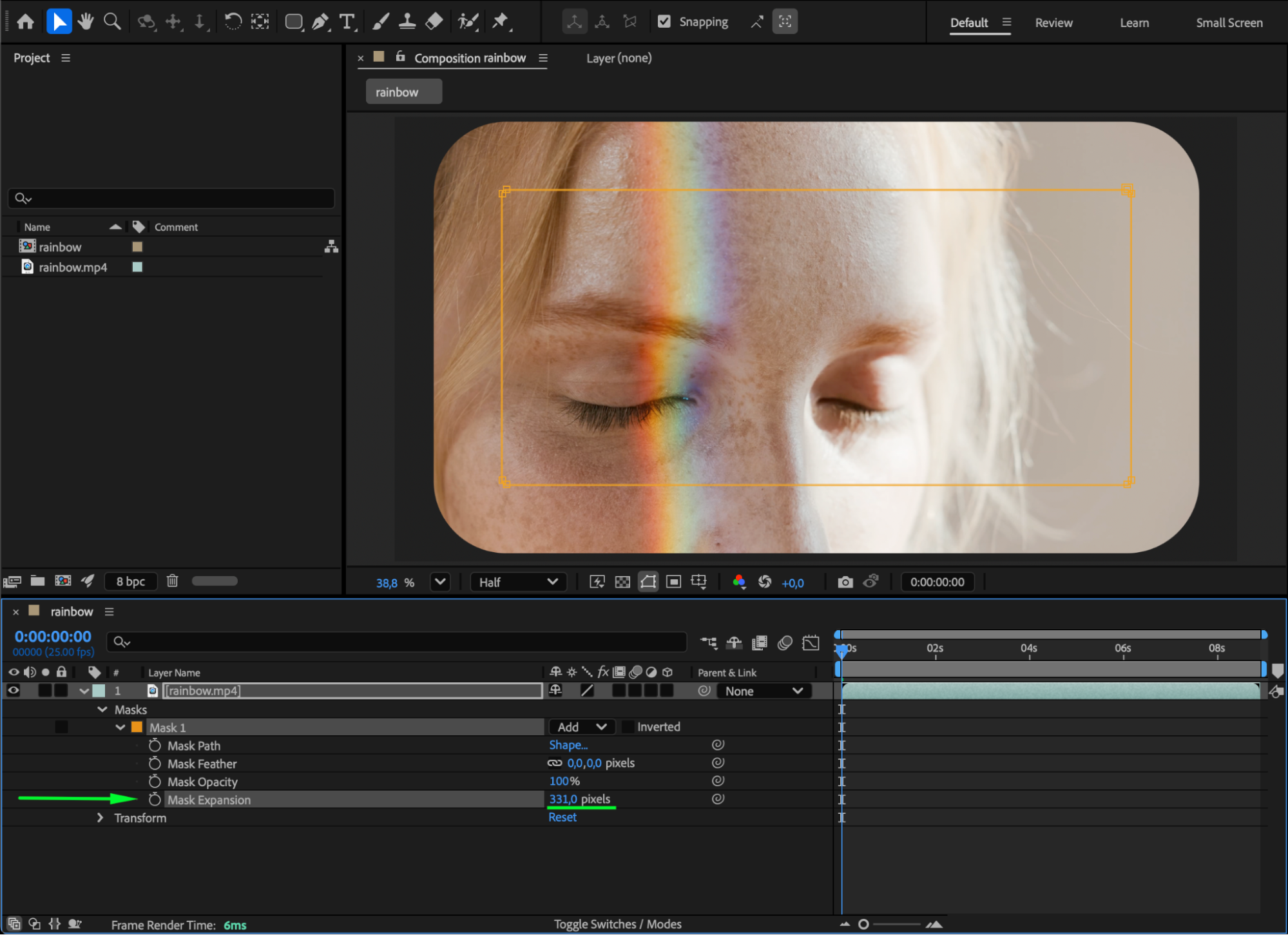1288x935 pixels.
Task: Select the Type tool
Action: pos(347,22)
